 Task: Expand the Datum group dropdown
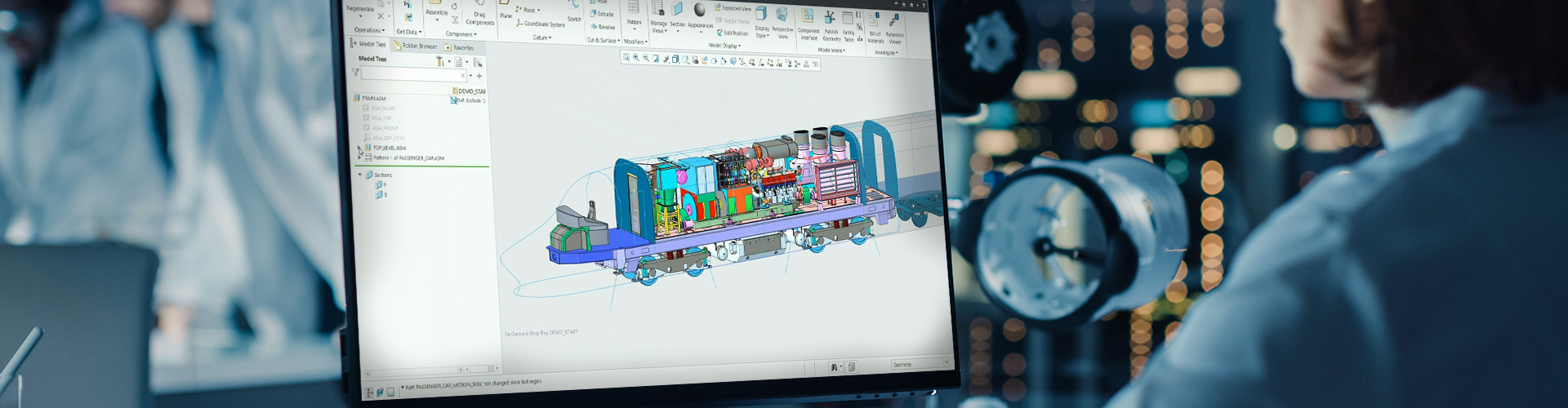pos(541,38)
